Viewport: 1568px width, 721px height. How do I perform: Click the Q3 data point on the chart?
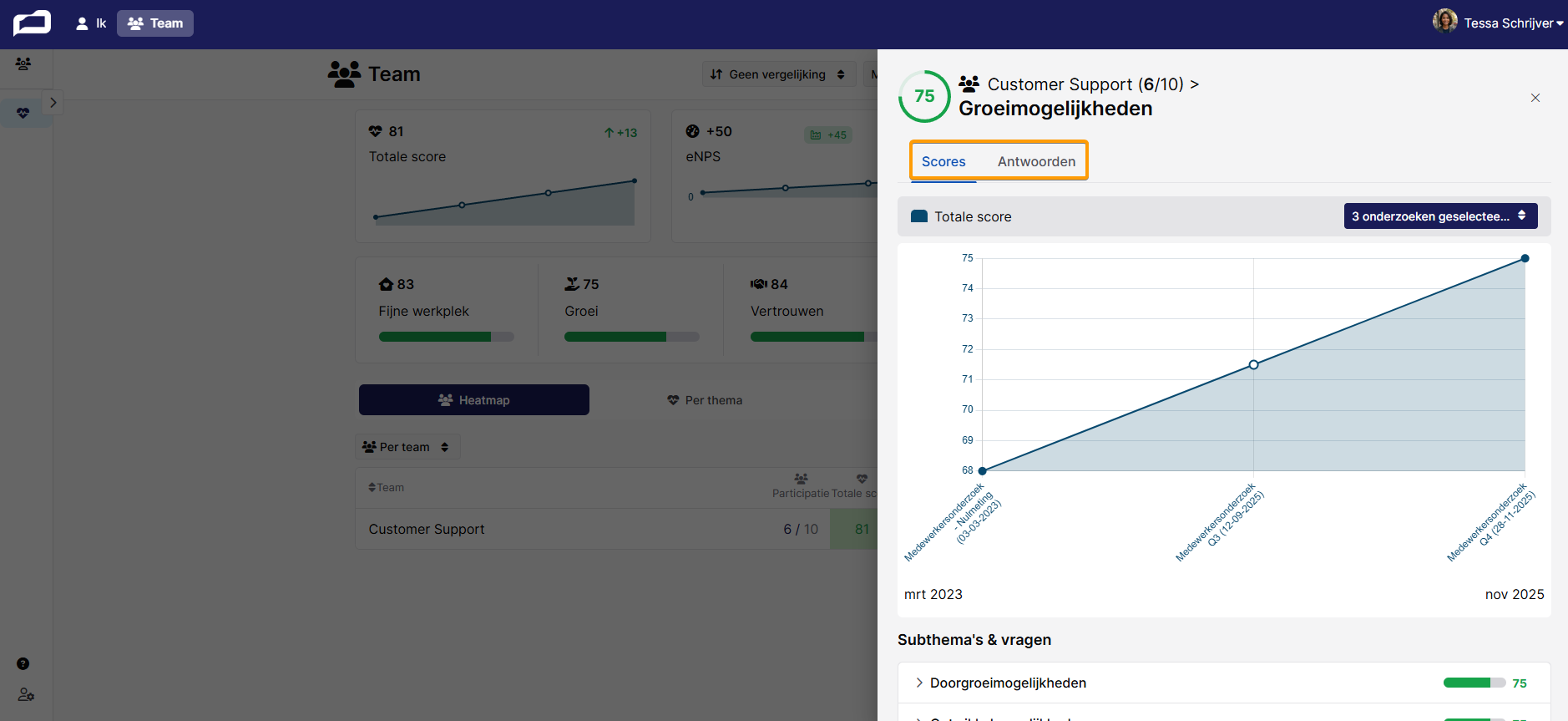(x=1253, y=364)
